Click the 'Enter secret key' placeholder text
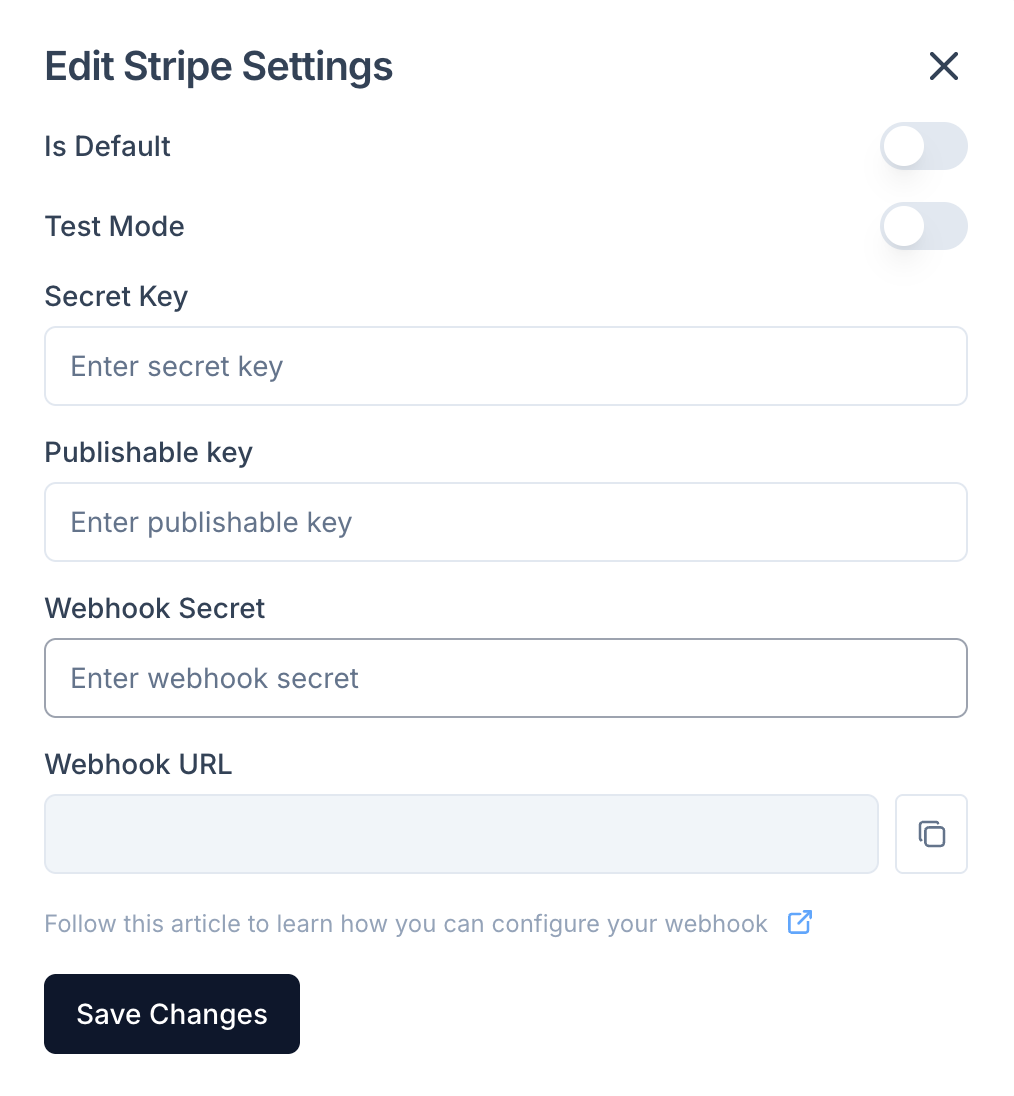 click(177, 366)
